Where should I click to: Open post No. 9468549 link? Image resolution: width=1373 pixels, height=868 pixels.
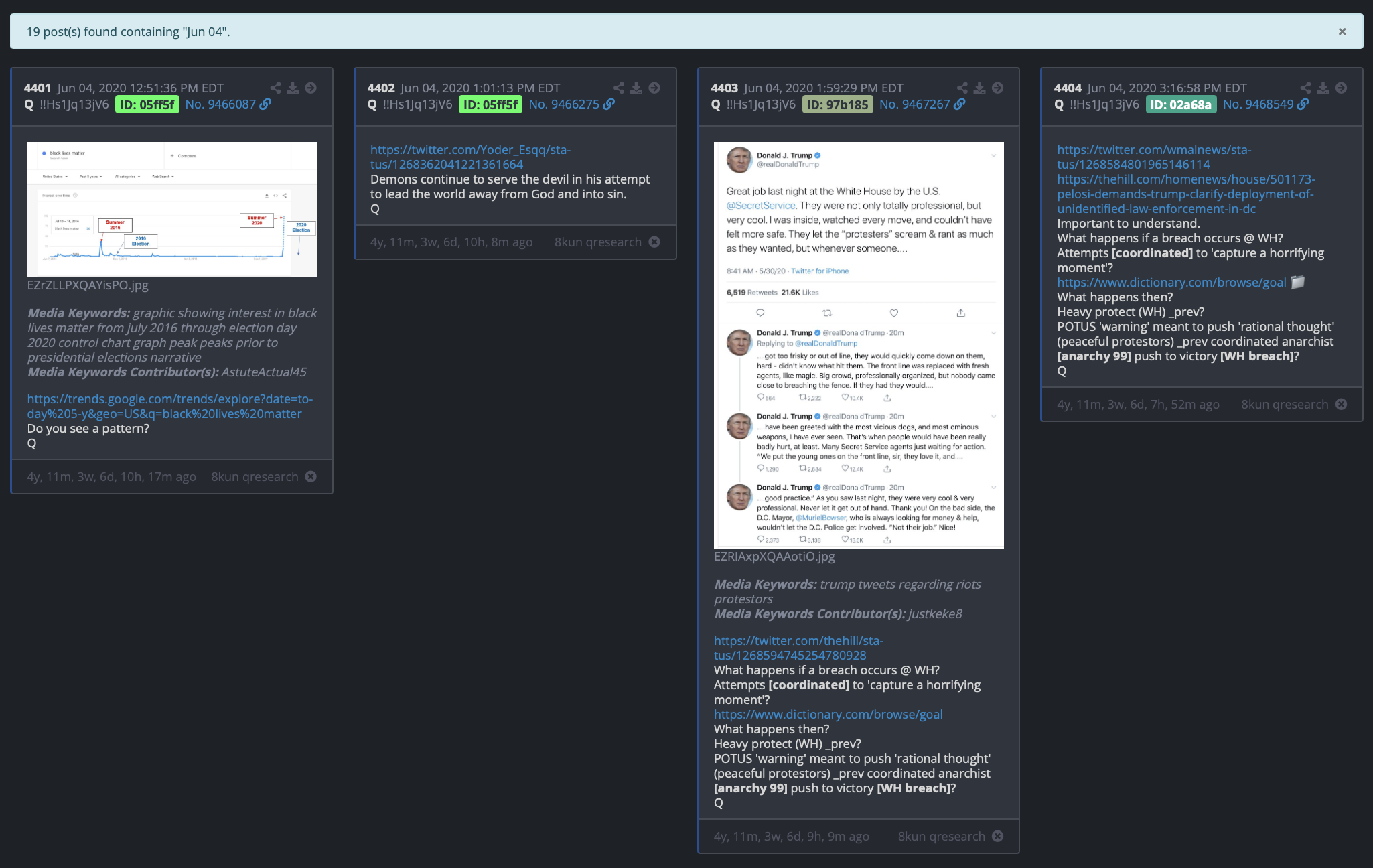(x=1258, y=104)
